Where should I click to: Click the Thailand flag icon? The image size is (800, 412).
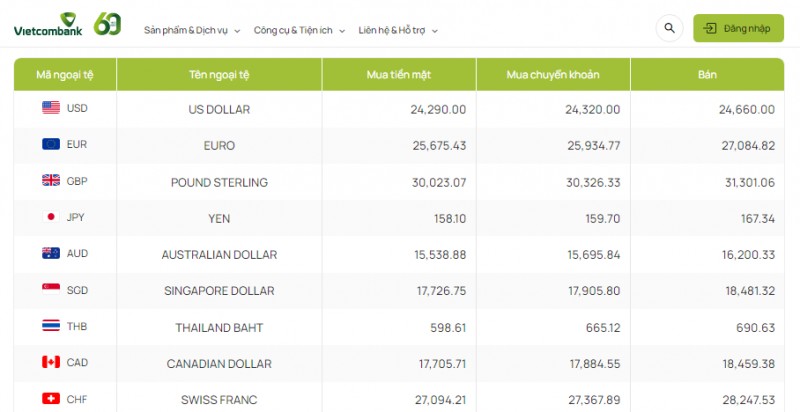[x=51, y=326]
